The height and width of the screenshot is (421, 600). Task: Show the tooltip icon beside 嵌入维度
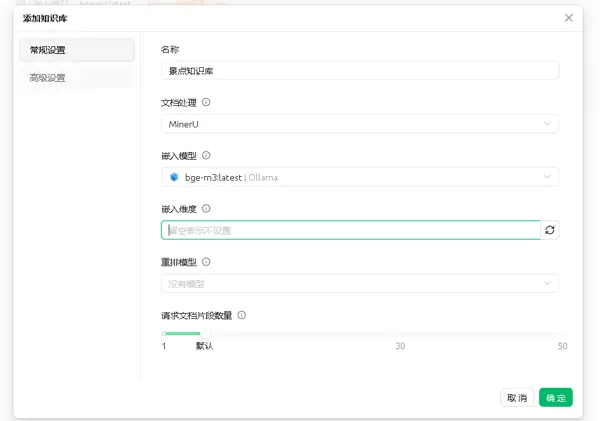(207, 209)
